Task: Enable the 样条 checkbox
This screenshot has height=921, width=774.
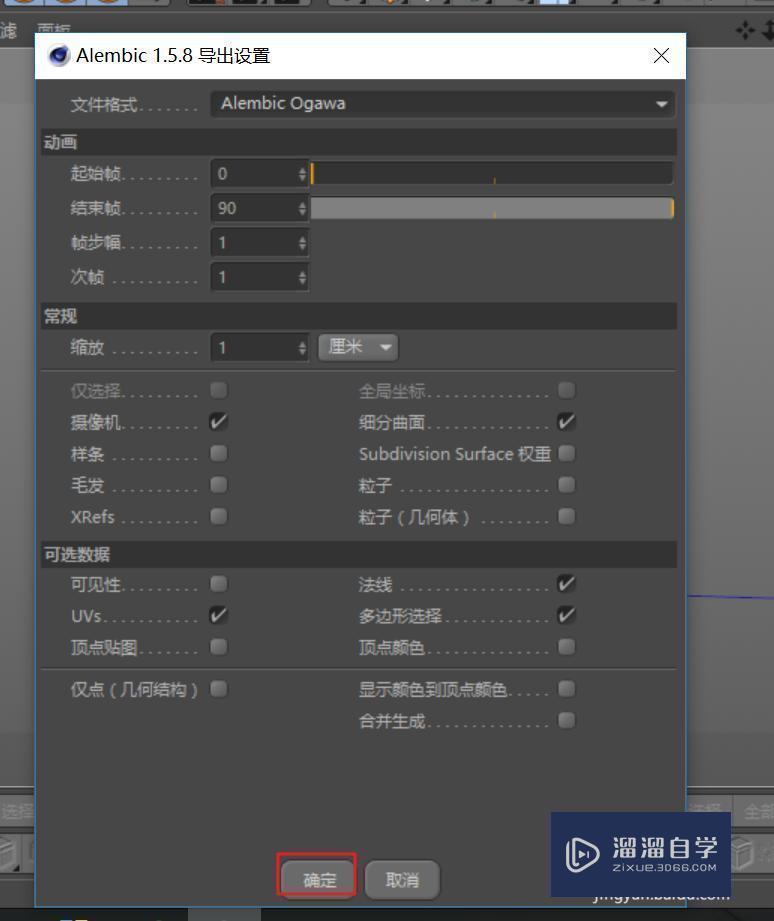Action: click(x=218, y=453)
